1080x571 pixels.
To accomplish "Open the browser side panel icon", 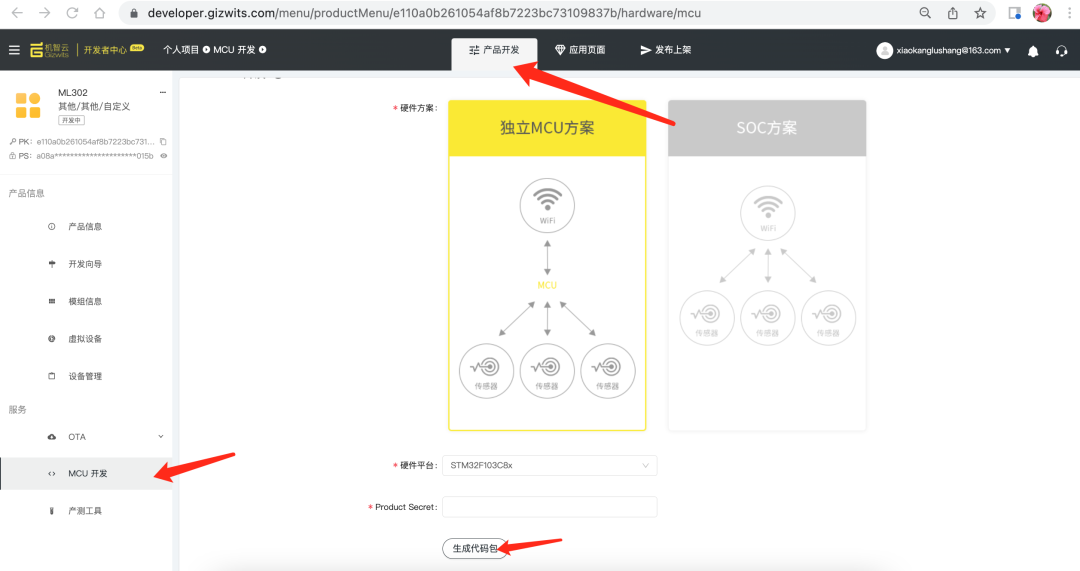I will point(1014,12).
